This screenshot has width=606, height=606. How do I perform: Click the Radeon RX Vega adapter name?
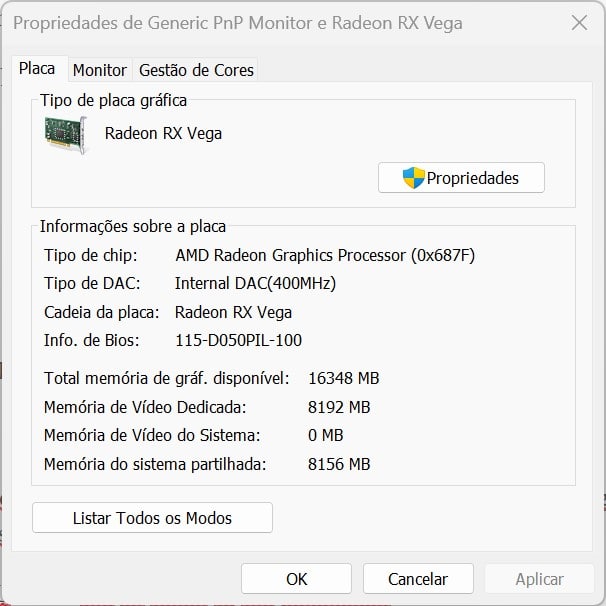click(x=163, y=134)
